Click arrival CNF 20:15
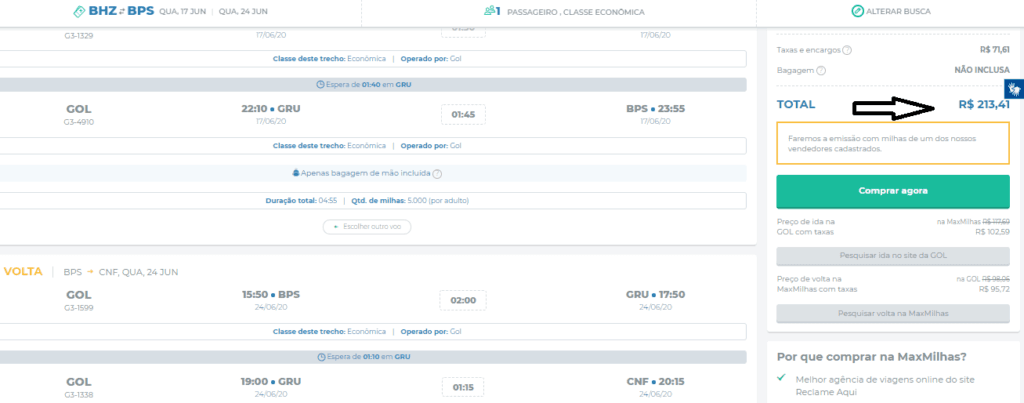 (656, 381)
